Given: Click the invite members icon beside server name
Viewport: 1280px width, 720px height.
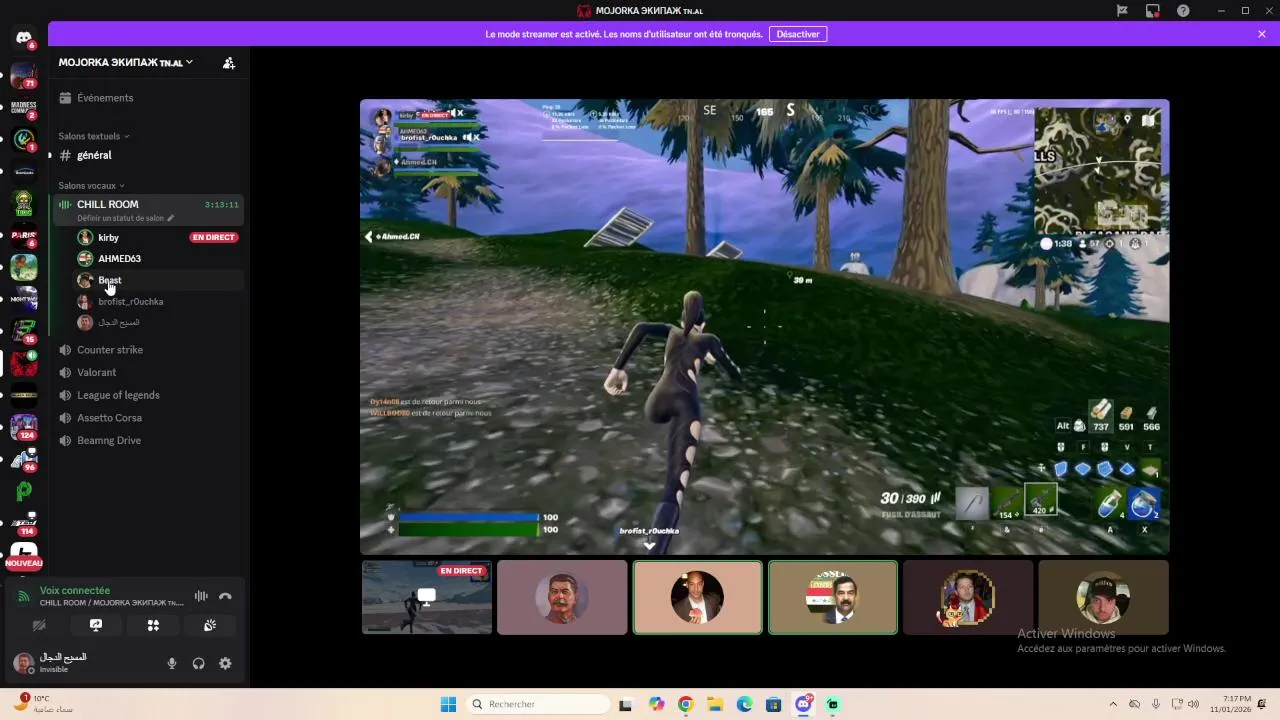Looking at the screenshot, I should click(x=229, y=62).
